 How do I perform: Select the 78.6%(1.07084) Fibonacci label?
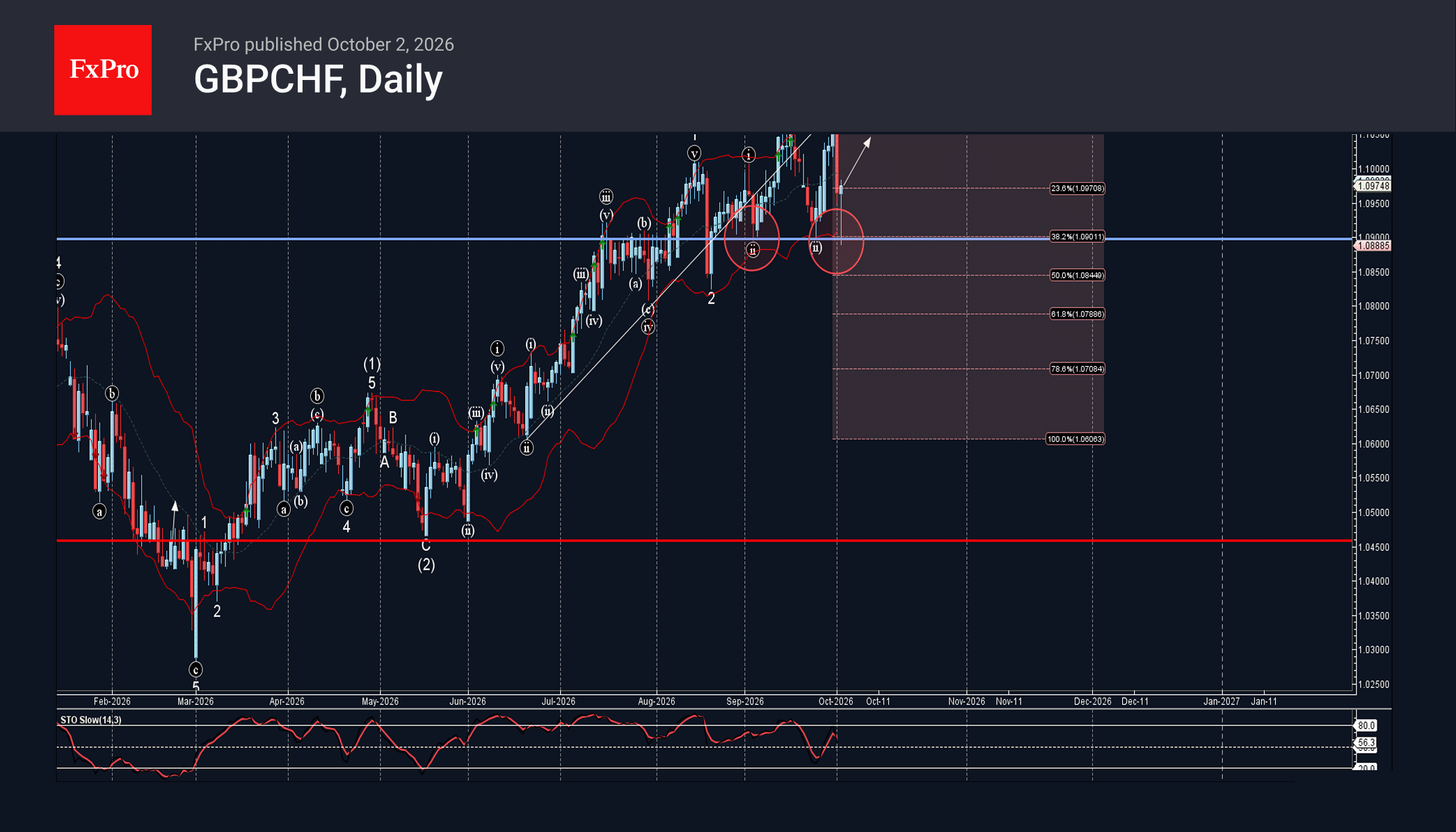click(x=1077, y=369)
